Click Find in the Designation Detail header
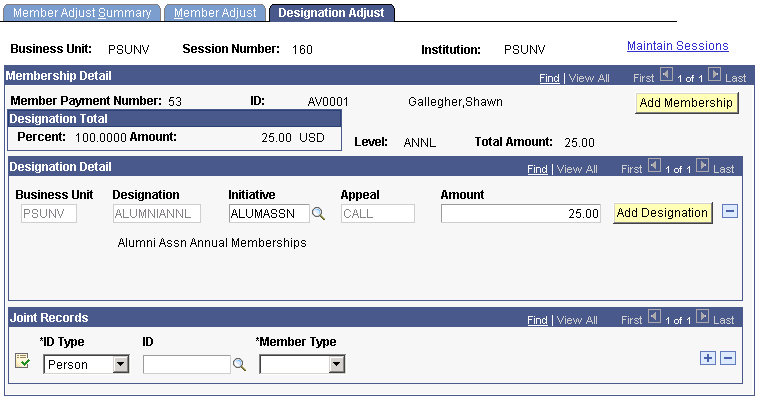Screen dimensions: 757x397 point(537,169)
